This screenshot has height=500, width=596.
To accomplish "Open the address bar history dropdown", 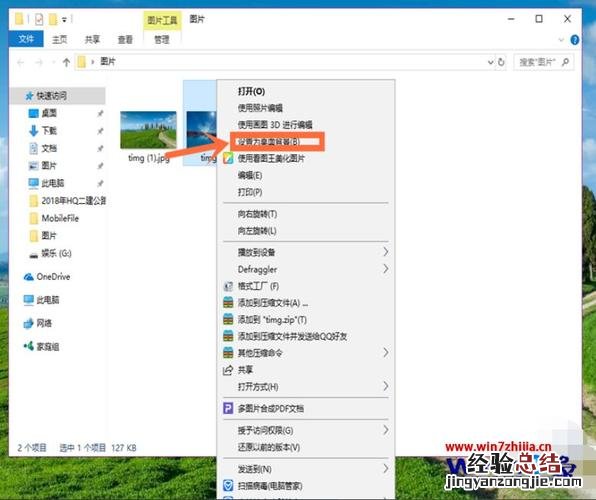I will tap(490, 62).
